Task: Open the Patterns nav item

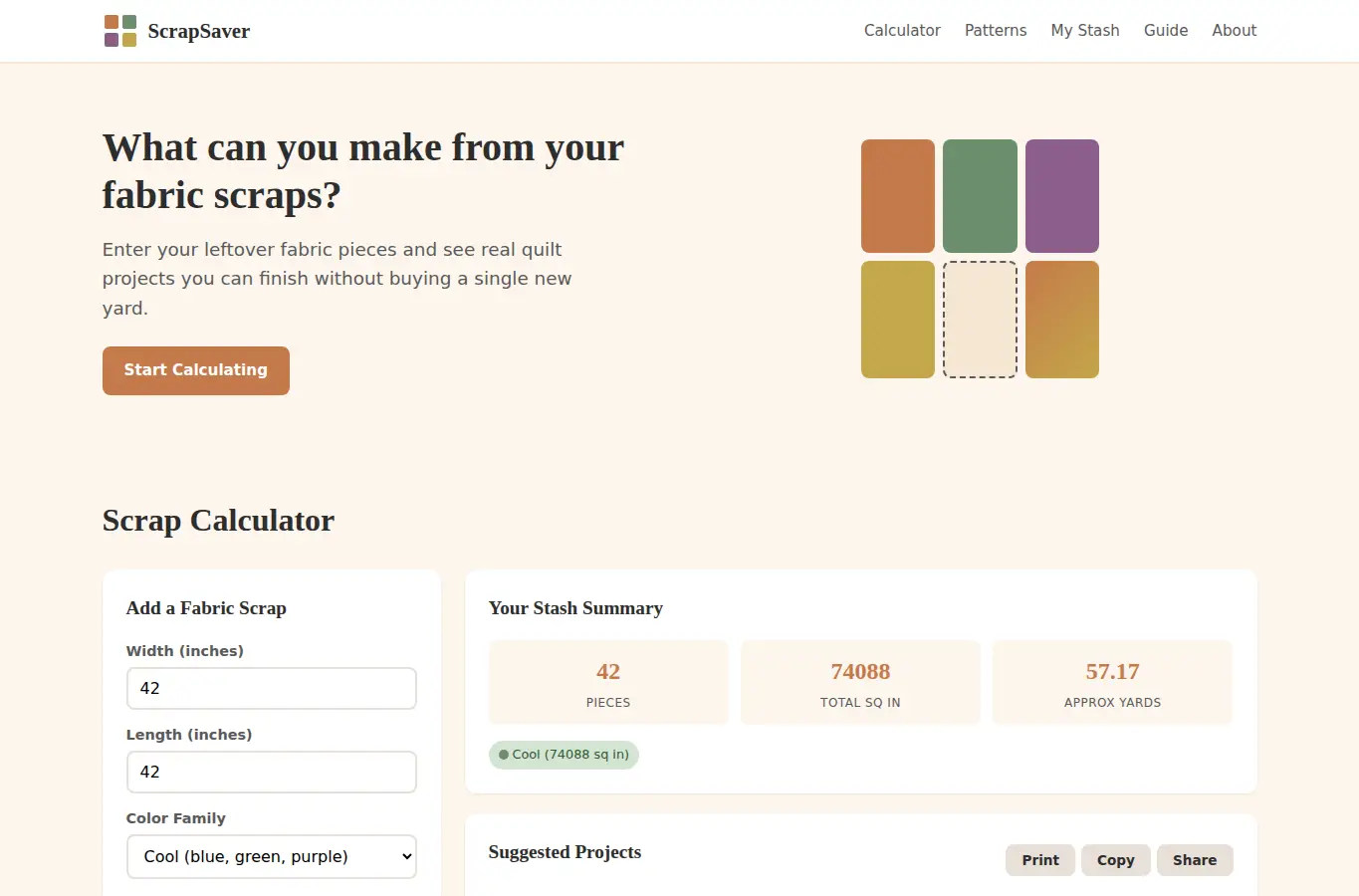Action: (996, 31)
